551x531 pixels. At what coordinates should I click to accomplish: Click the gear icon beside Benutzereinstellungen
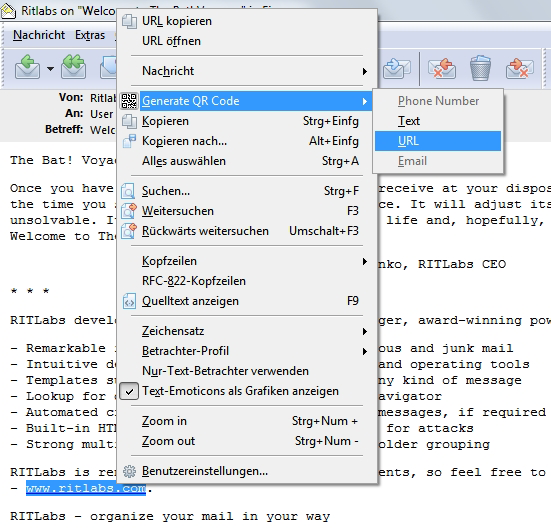[x=129, y=471]
